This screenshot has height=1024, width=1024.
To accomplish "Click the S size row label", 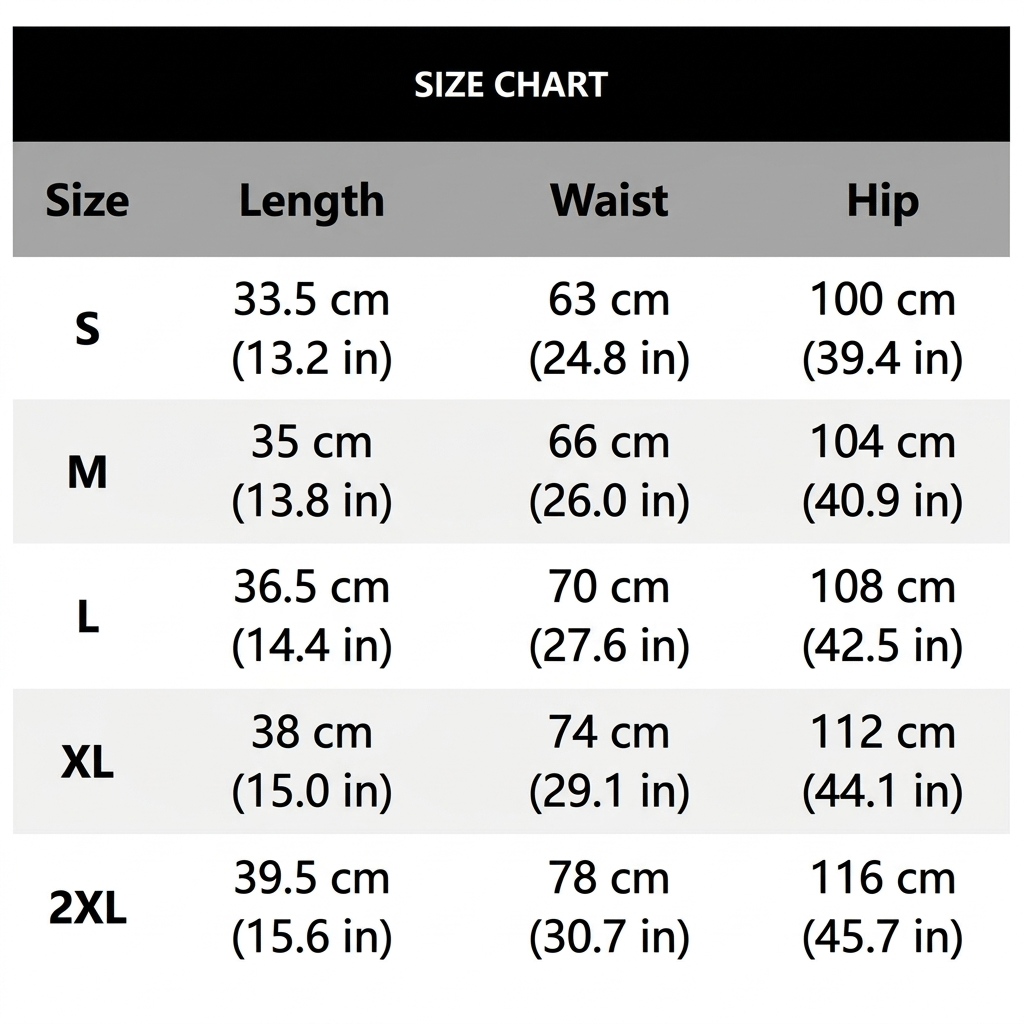I will 88,328.
